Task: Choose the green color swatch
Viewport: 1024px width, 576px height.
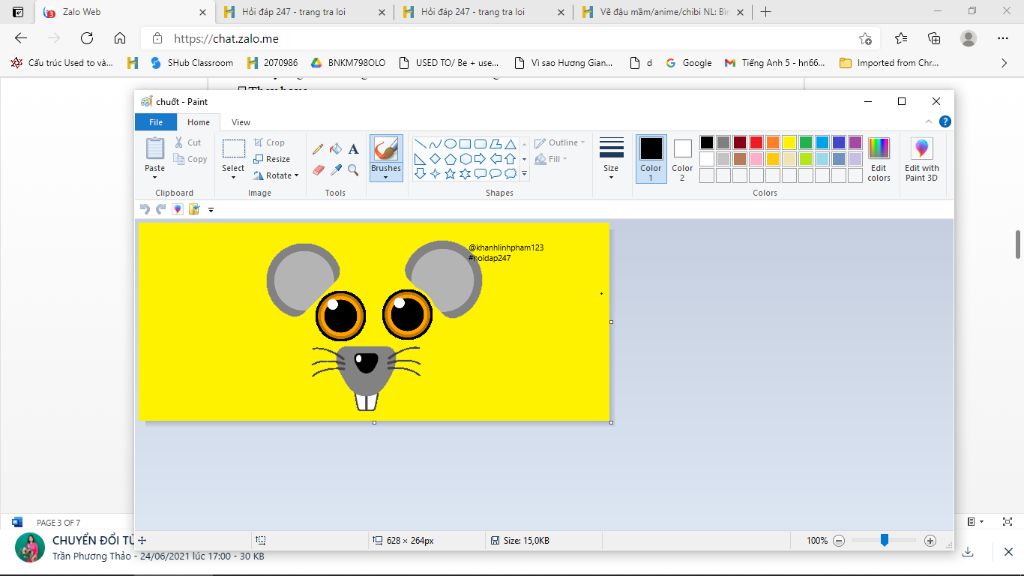Action: coord(806,142)
